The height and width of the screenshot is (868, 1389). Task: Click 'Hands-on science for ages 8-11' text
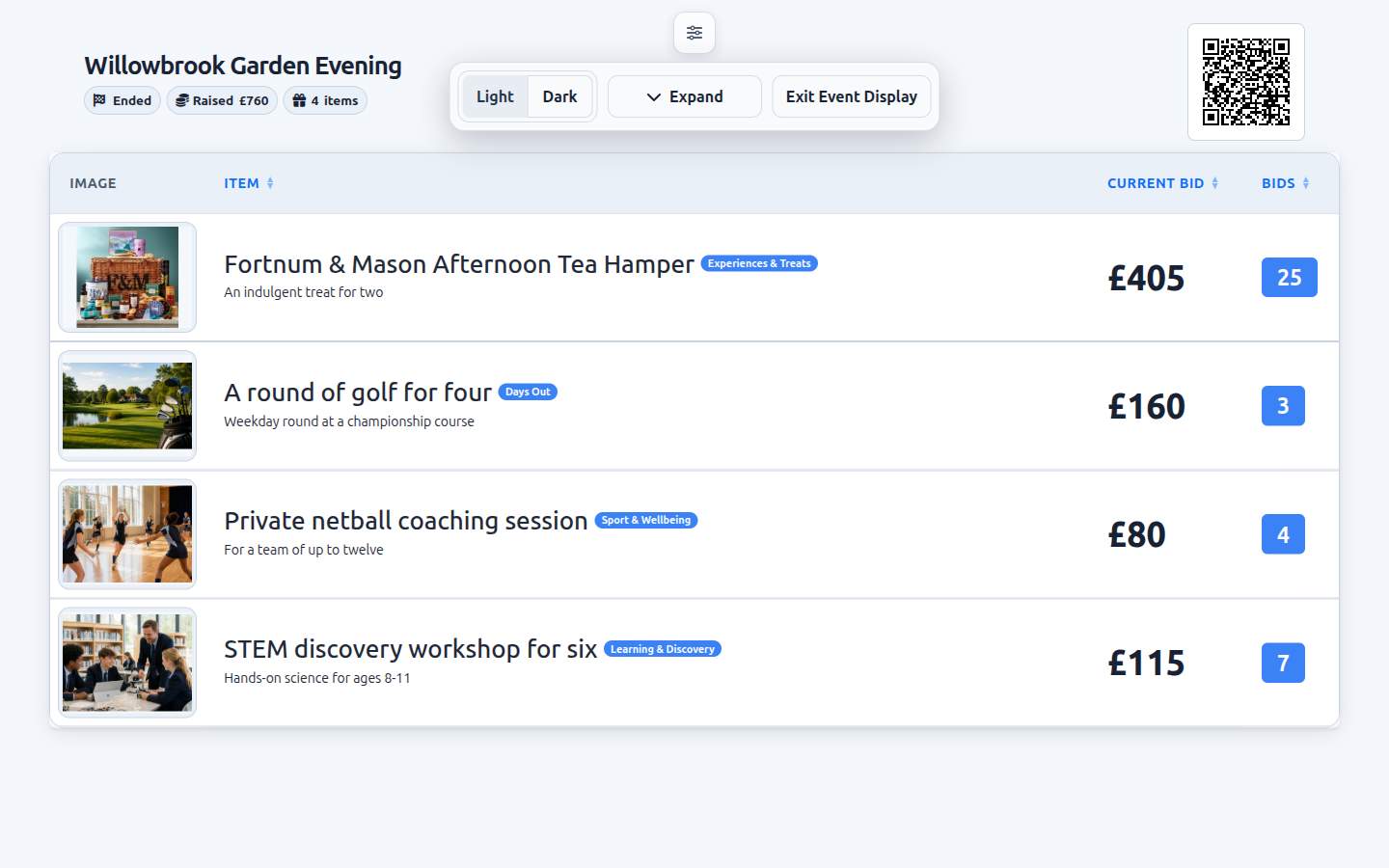[317, 678]
